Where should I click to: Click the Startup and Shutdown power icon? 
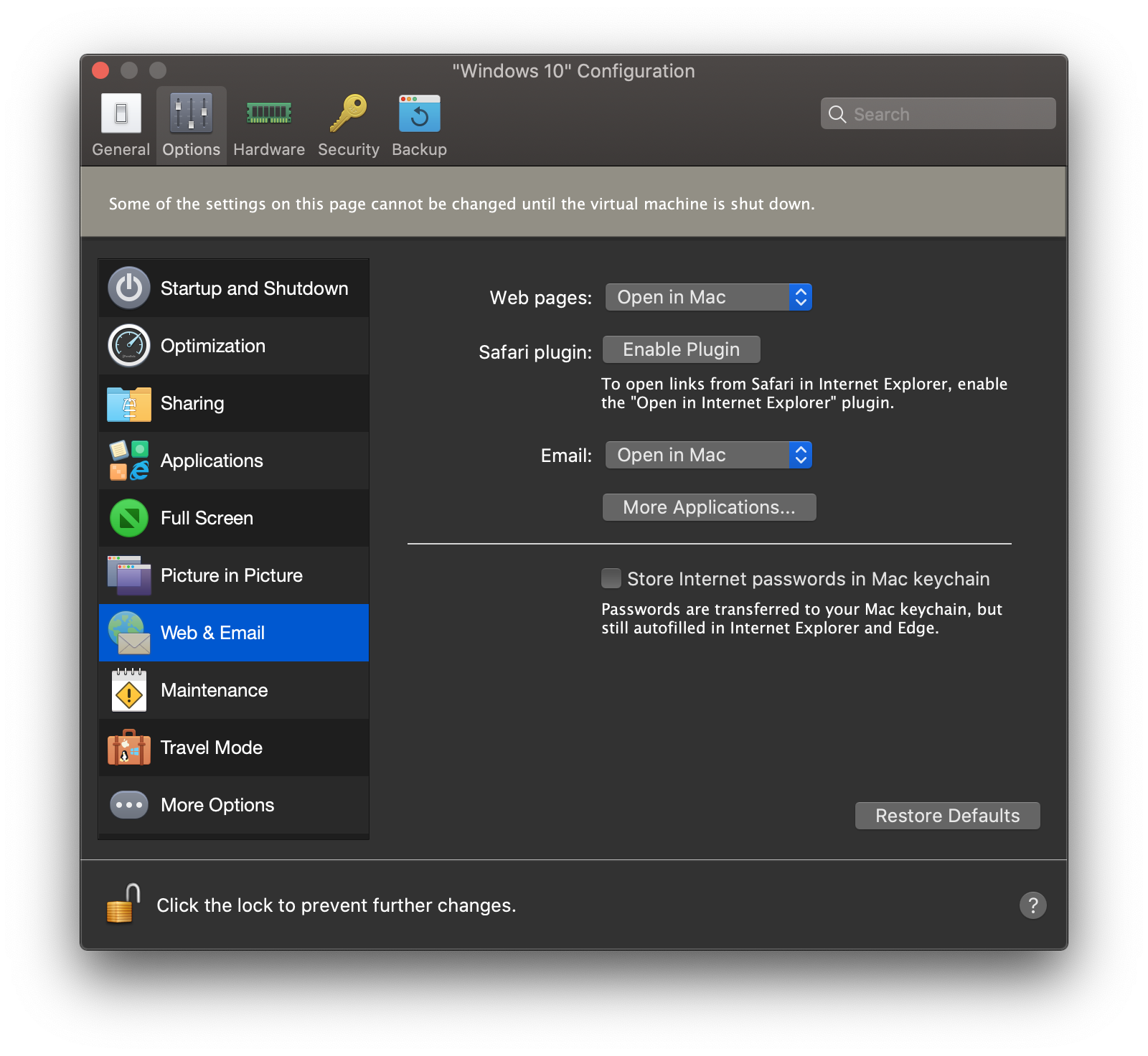[x=129, y=288]
